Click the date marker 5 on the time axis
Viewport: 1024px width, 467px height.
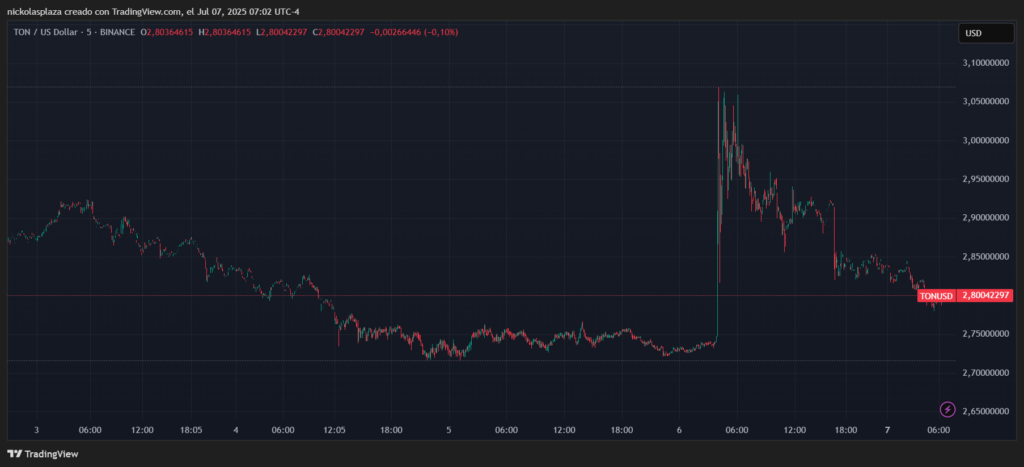(x=449, y=430)
